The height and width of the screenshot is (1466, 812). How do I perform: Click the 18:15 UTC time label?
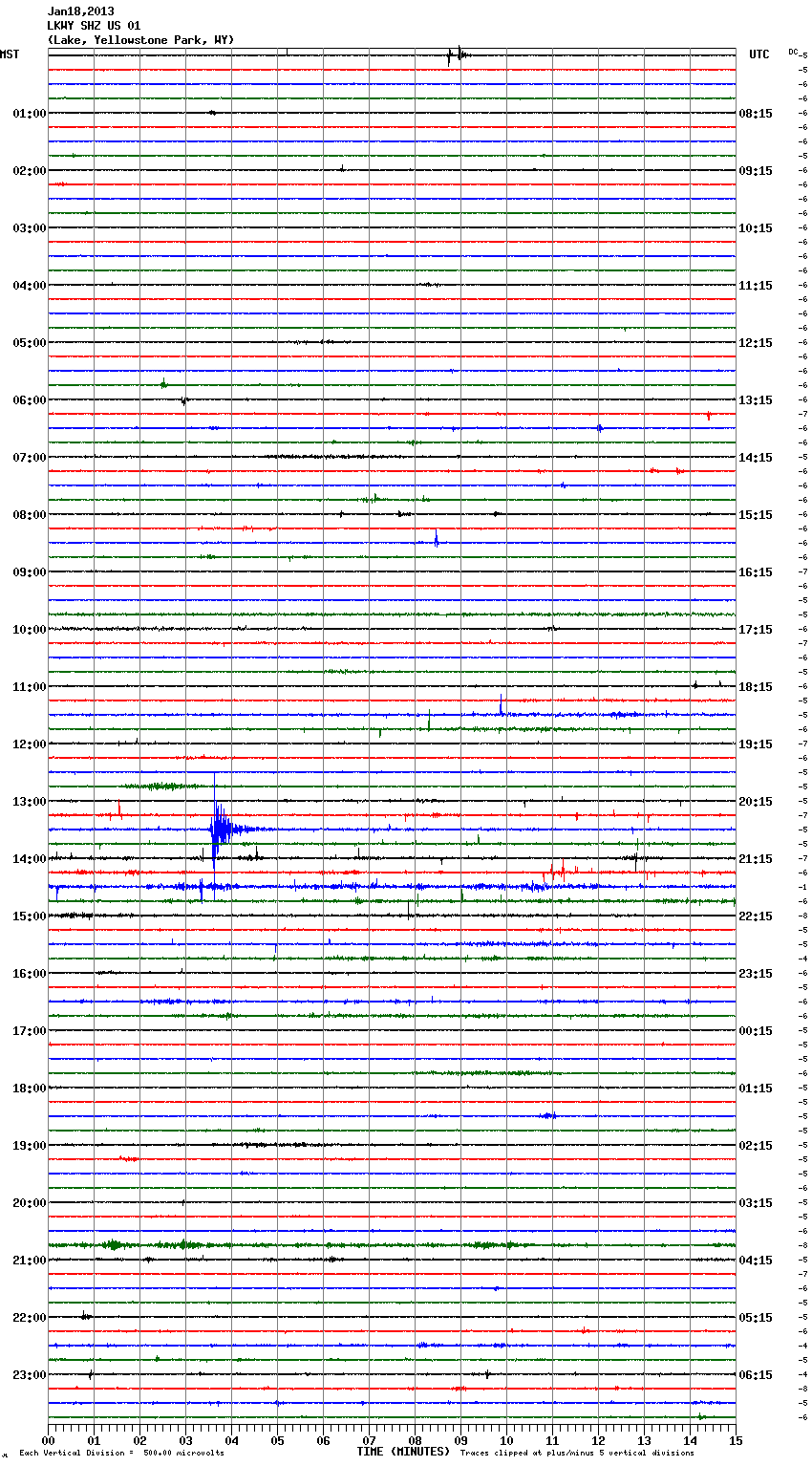(756, 687)
